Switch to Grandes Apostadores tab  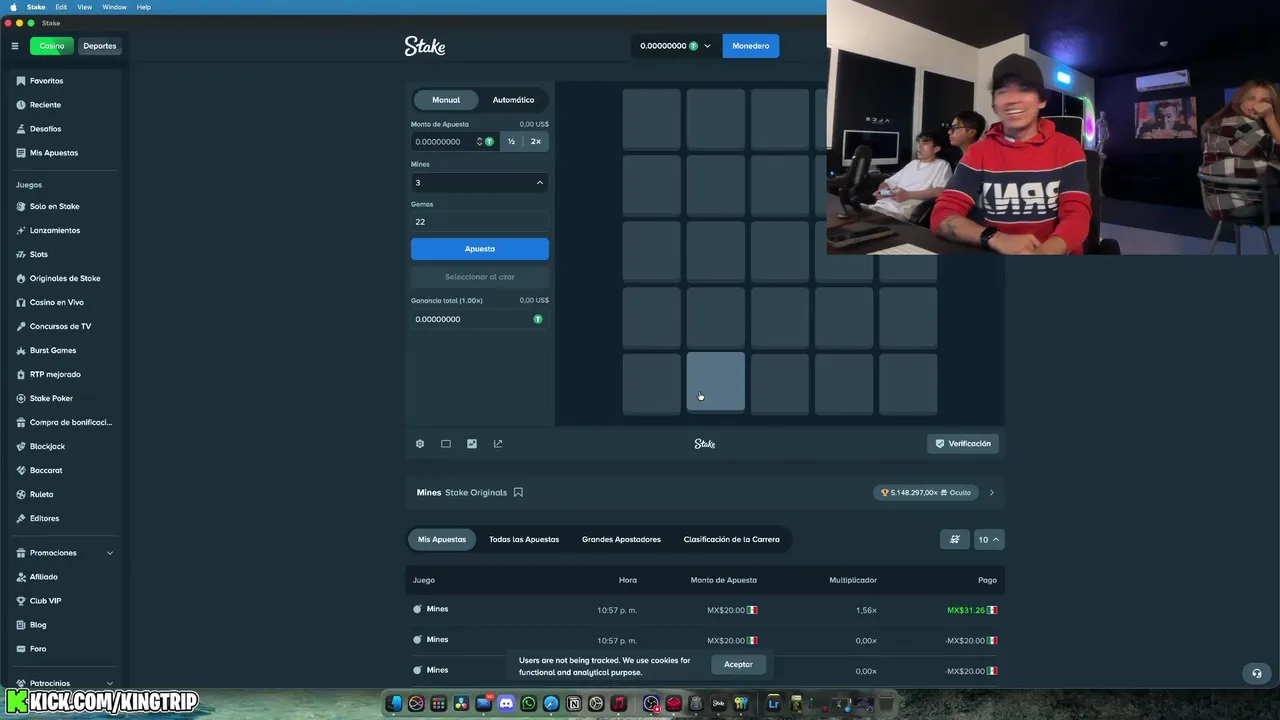621,539
